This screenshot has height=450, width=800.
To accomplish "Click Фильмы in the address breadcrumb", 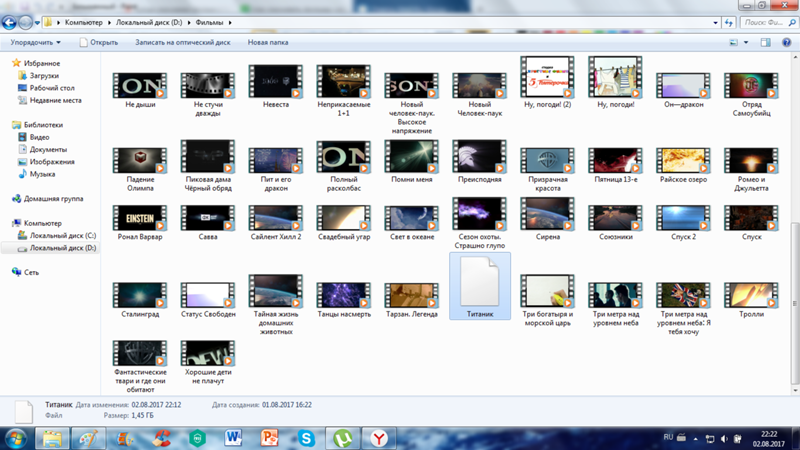I will pyautogui.click(x=209, y=22).
